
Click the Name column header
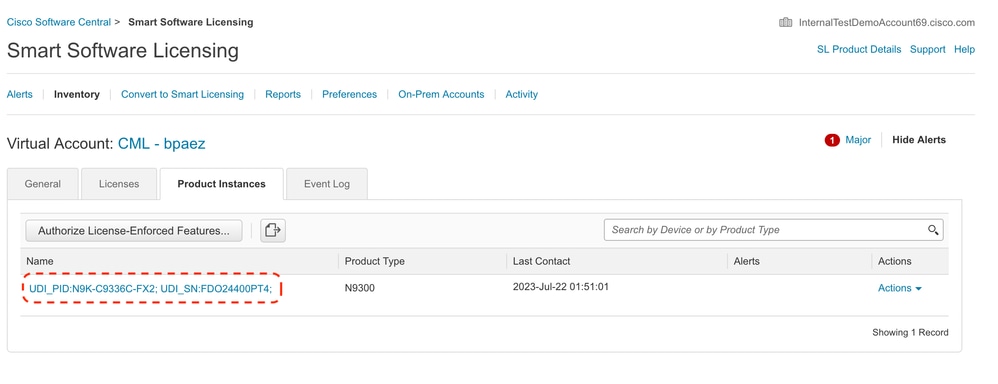point(39,261)
